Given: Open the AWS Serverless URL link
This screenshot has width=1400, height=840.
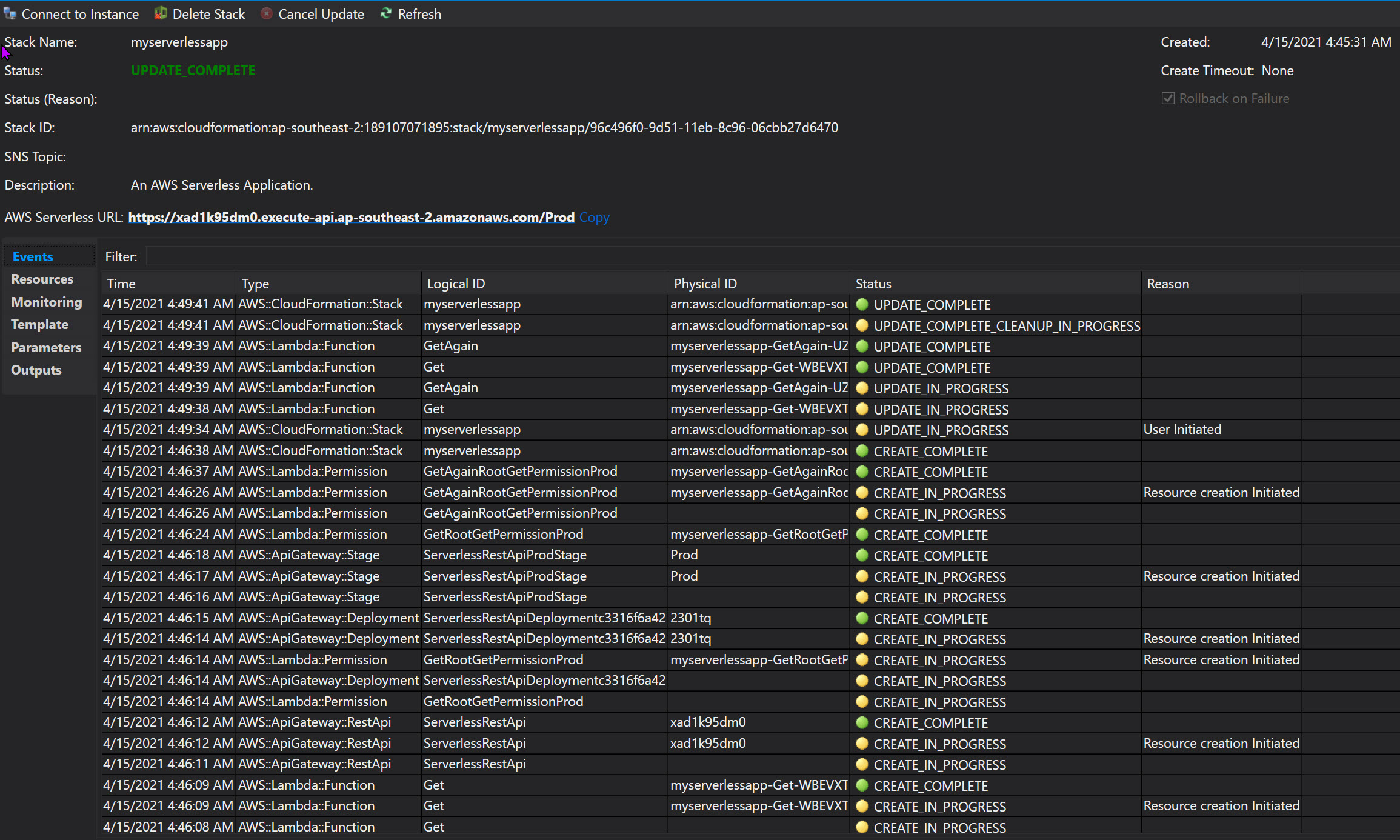Looking at the screenshot, I should pos(351,217).
